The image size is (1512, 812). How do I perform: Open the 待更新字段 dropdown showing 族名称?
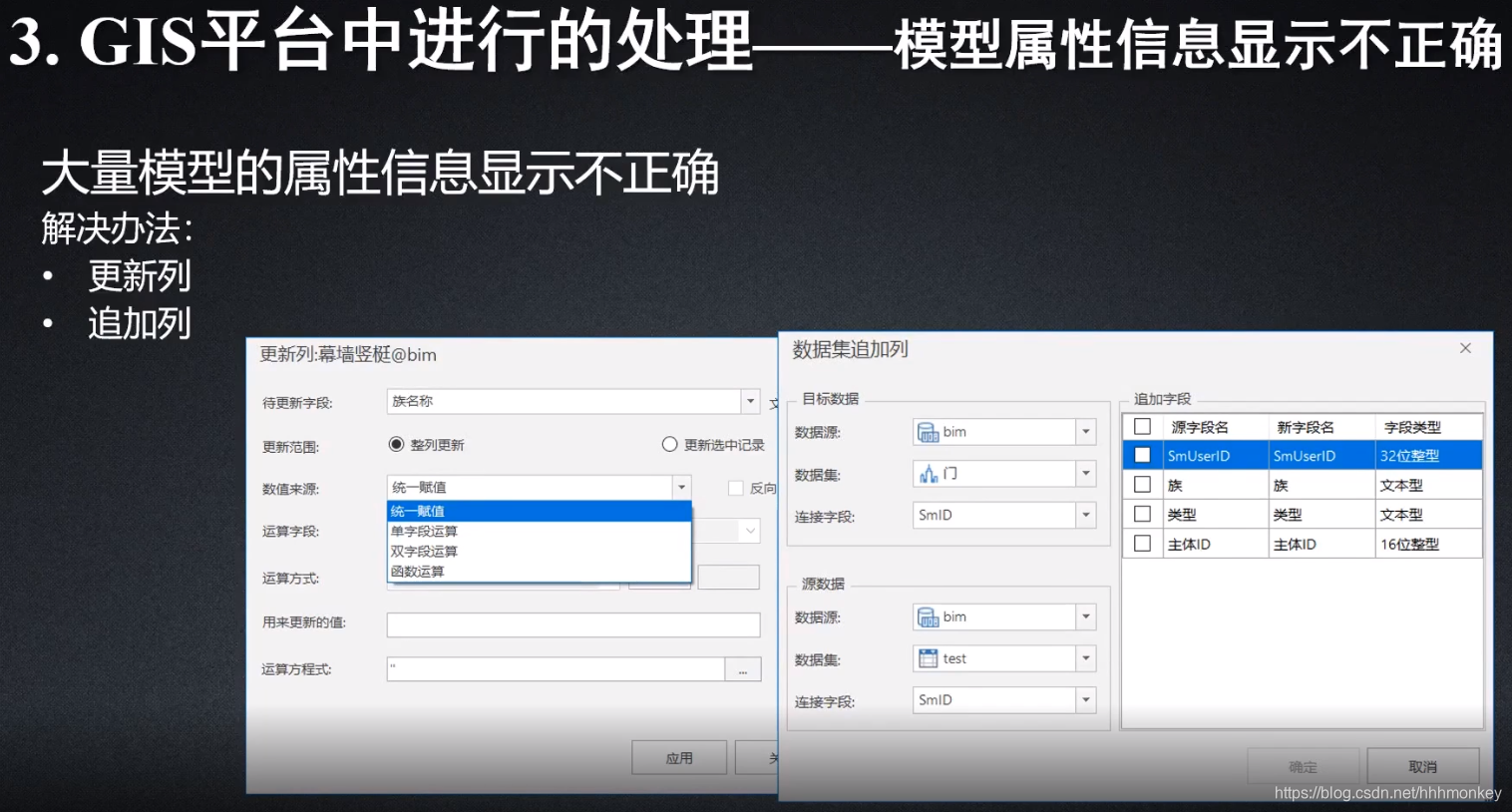pyautogui.click(x=750, y=401)
